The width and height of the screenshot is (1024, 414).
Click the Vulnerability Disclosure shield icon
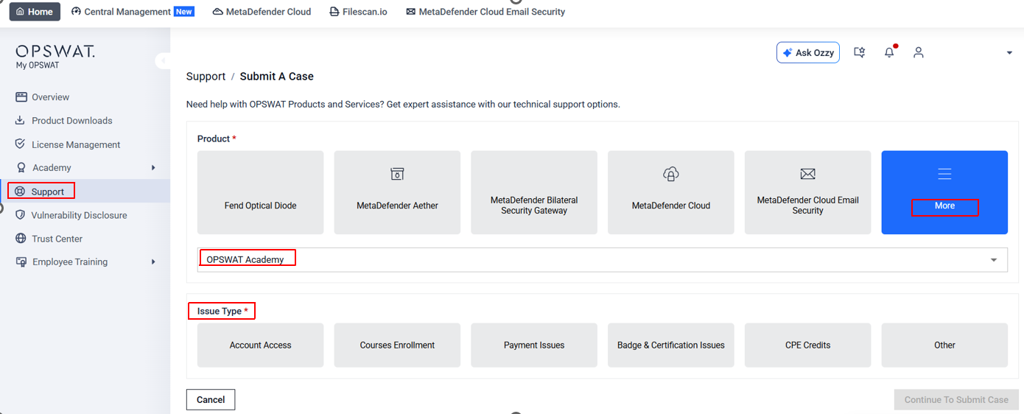point(20,215)
